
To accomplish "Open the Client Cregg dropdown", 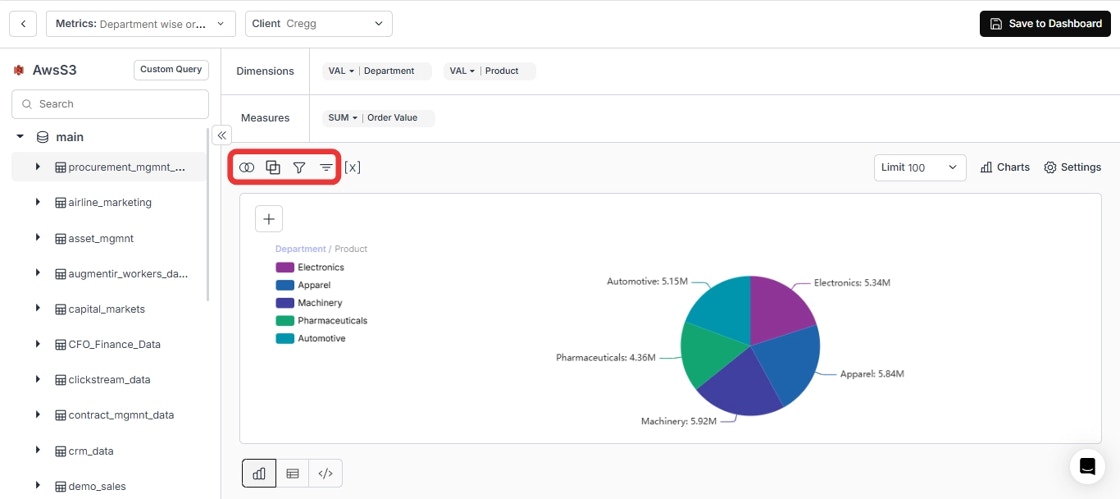I will coord(319,24).
